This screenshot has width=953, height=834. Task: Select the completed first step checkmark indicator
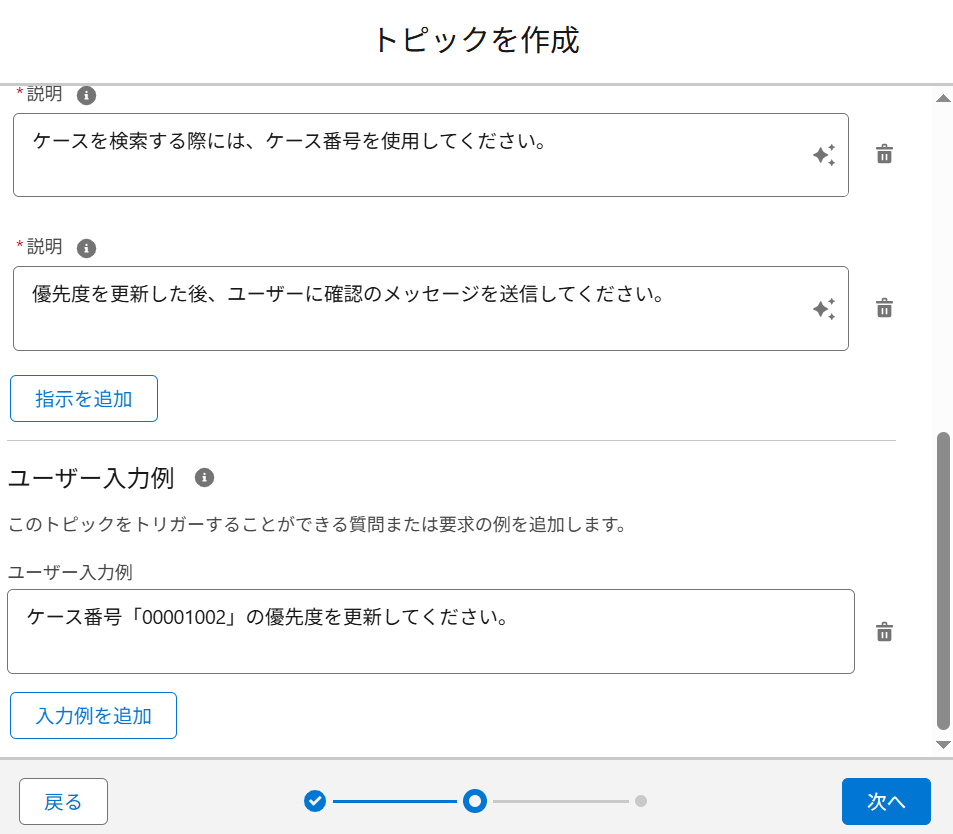click(x=315, y=801)
